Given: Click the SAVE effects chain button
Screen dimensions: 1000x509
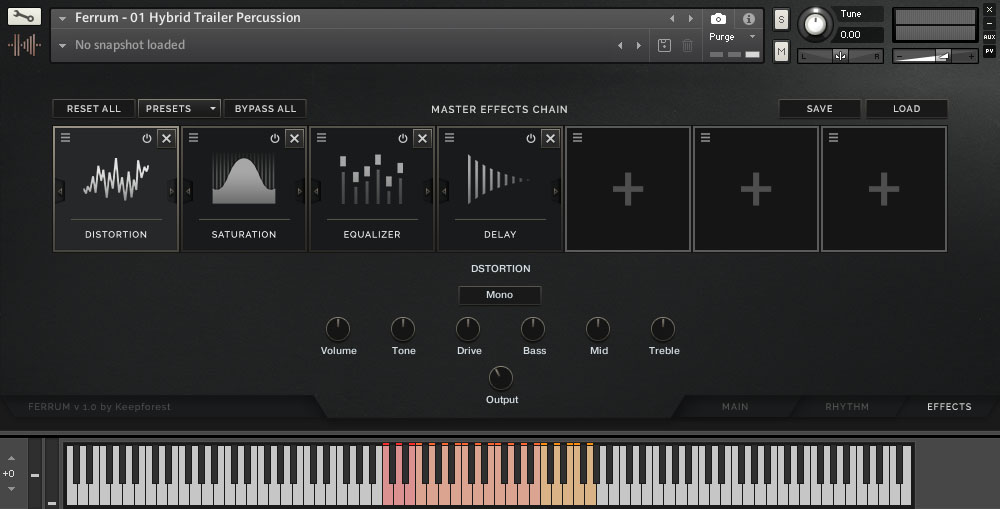Looking at the screenshot, I should coord(820,108).
